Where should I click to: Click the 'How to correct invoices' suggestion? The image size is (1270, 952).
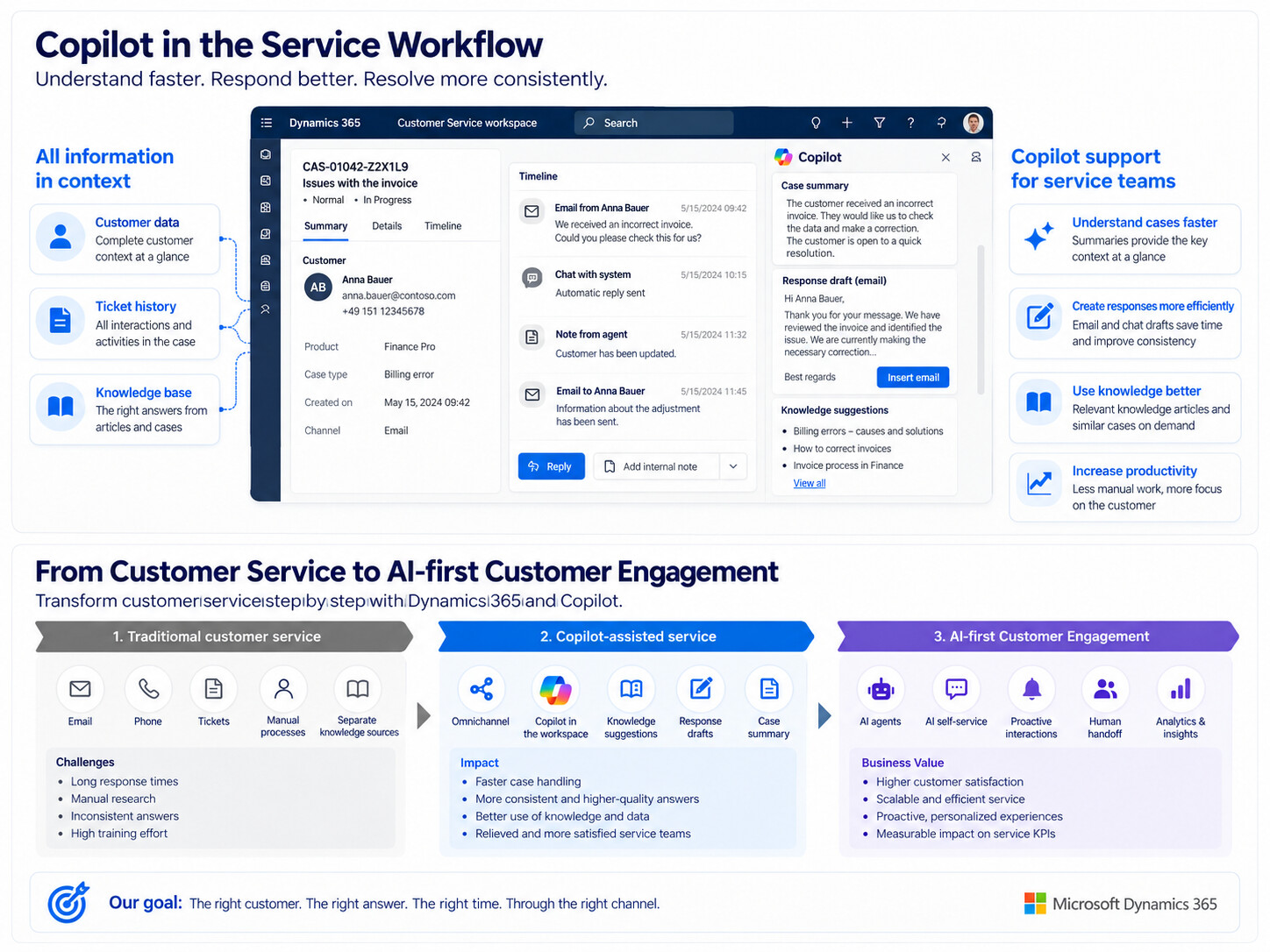click(x=842, y=449)
